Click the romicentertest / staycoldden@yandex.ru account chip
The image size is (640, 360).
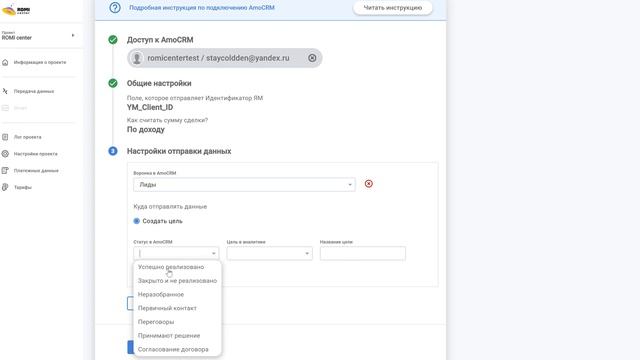pos(224,58)
